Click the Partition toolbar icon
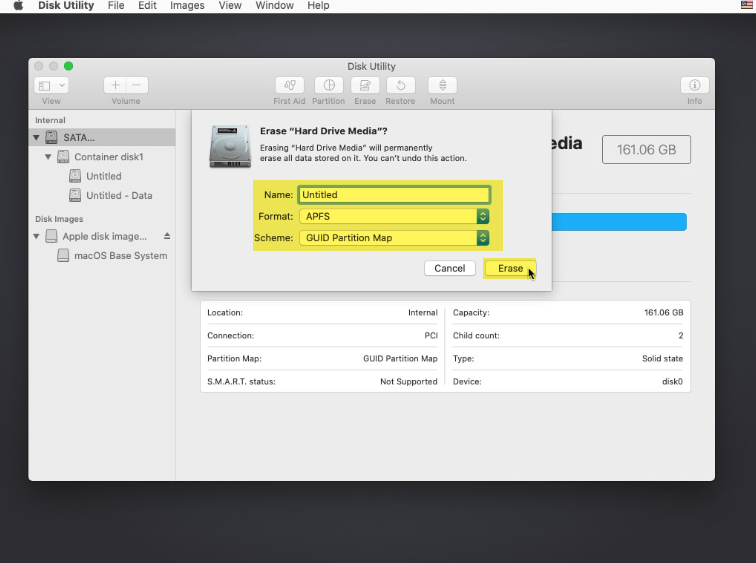The height and width of the screenshot is (563, 756). (x=329, y=85)
